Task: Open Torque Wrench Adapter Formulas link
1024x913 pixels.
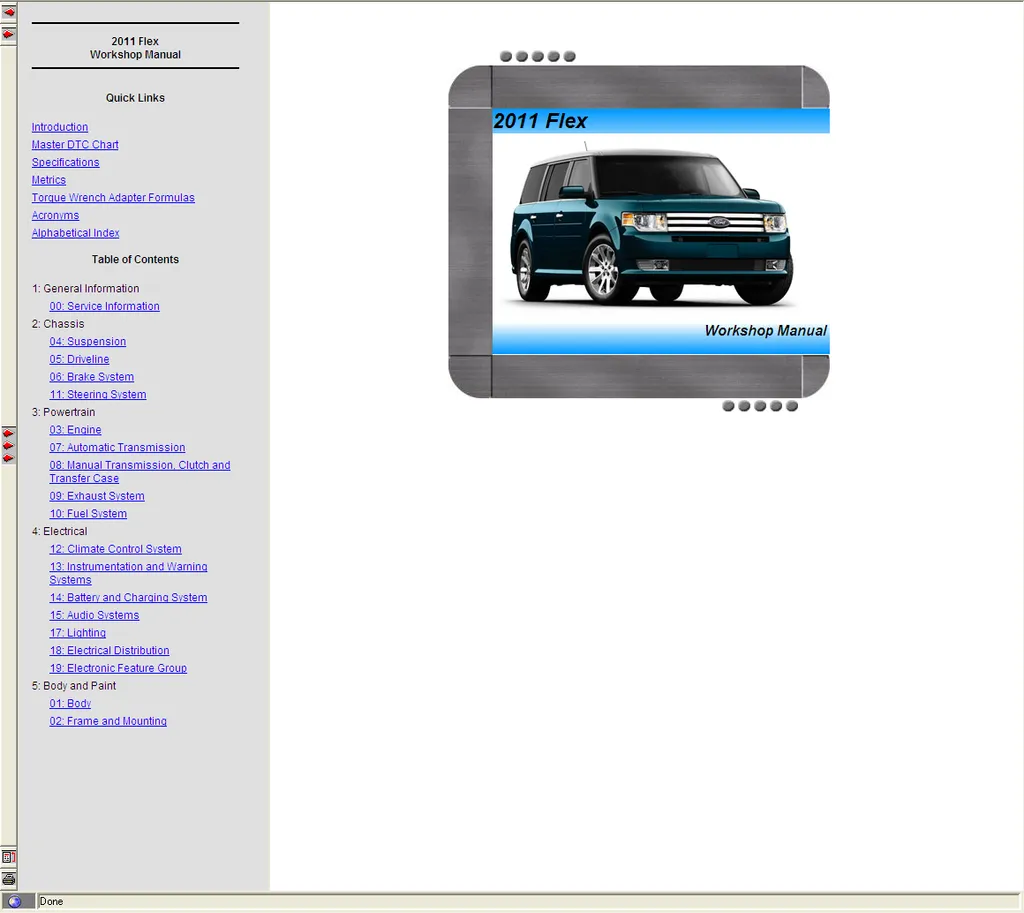Action: coord(113,197)
